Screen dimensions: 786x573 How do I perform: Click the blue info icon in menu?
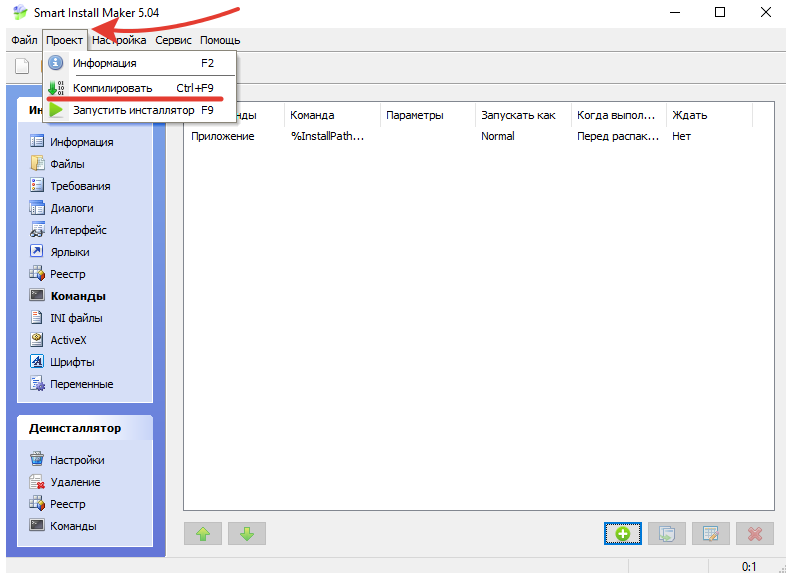point(55,63)
